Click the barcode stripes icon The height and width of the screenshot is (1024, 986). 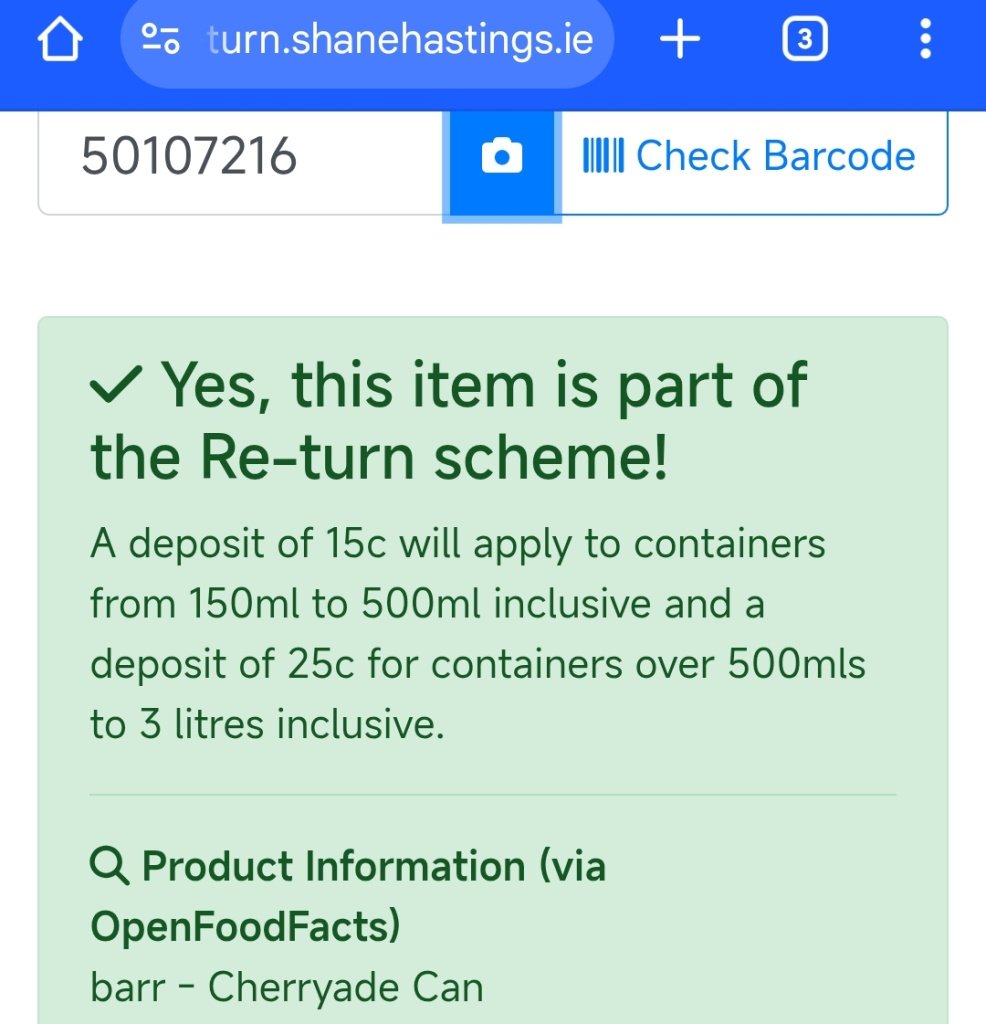603,155
